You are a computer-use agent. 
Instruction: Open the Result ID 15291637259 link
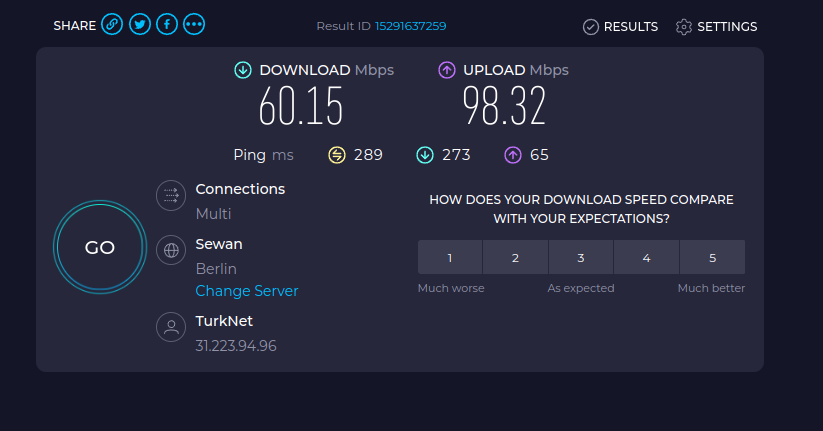[410, 26]
